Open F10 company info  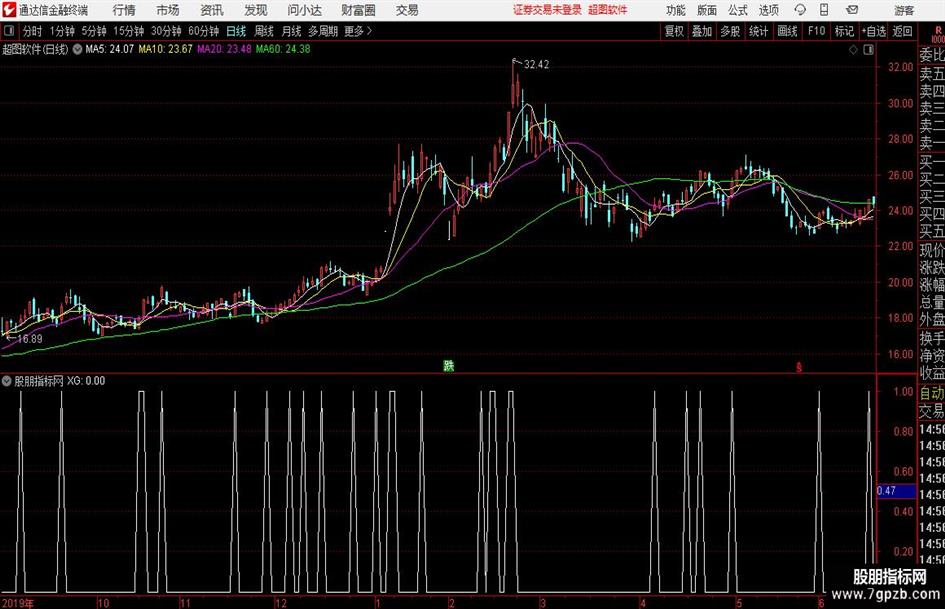coord(816,31)
